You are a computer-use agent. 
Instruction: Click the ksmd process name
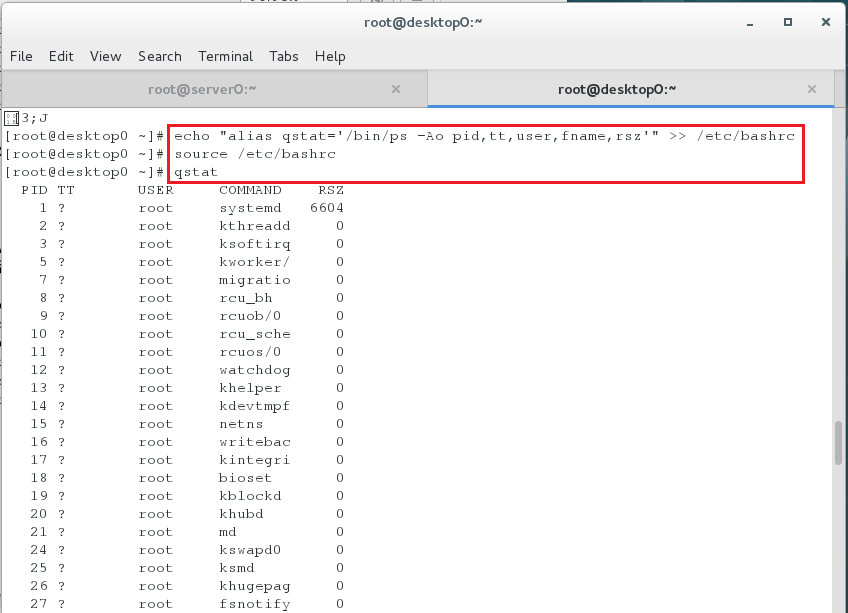click(x=237, y=568)
